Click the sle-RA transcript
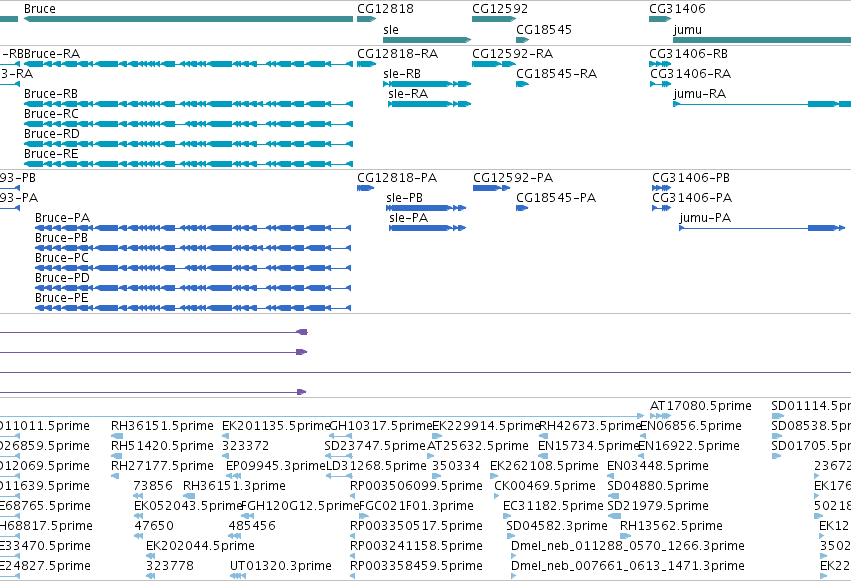 tap(429, 104)
